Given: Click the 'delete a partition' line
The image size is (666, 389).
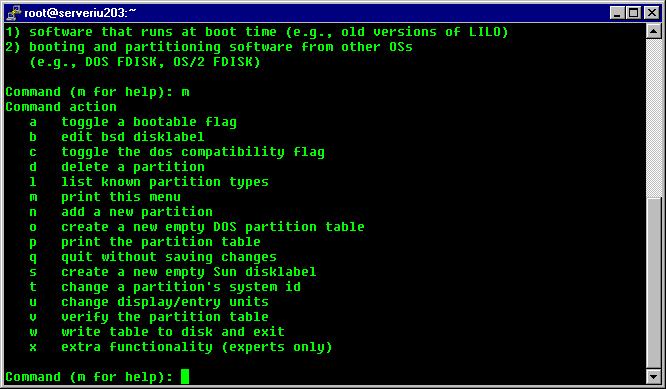Looking at the screenshot, I should (117, 167).
